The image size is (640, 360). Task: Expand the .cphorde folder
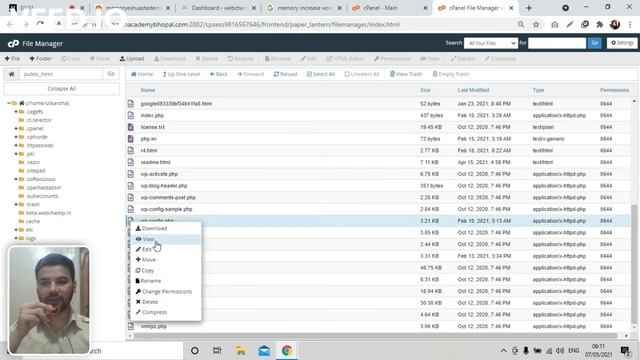(16, 137)
